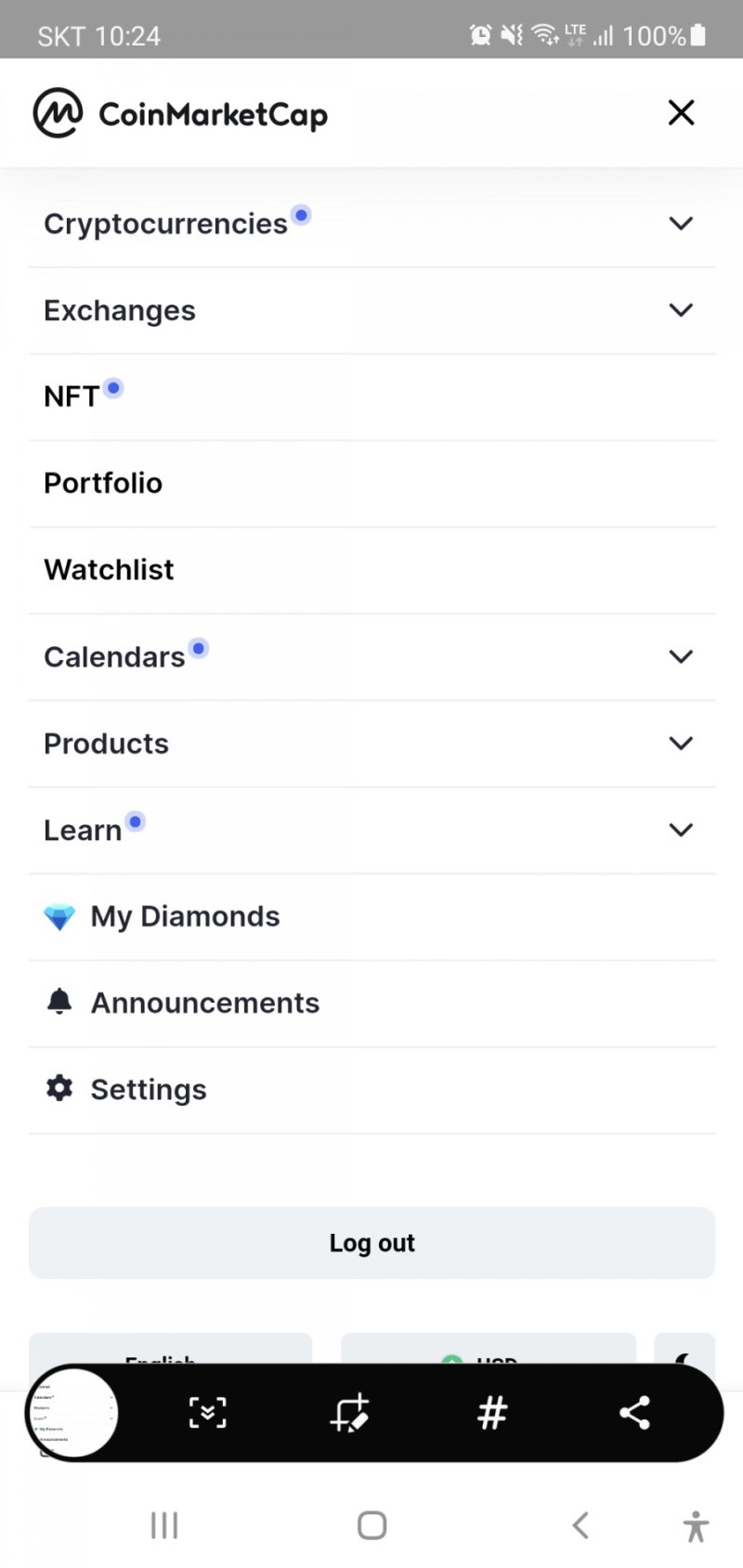The image size is (743, 1568).
Task: Tap the scroll capture icon in screenshot toolbar
Action: pyautogui.click(x=207, y=1413)
